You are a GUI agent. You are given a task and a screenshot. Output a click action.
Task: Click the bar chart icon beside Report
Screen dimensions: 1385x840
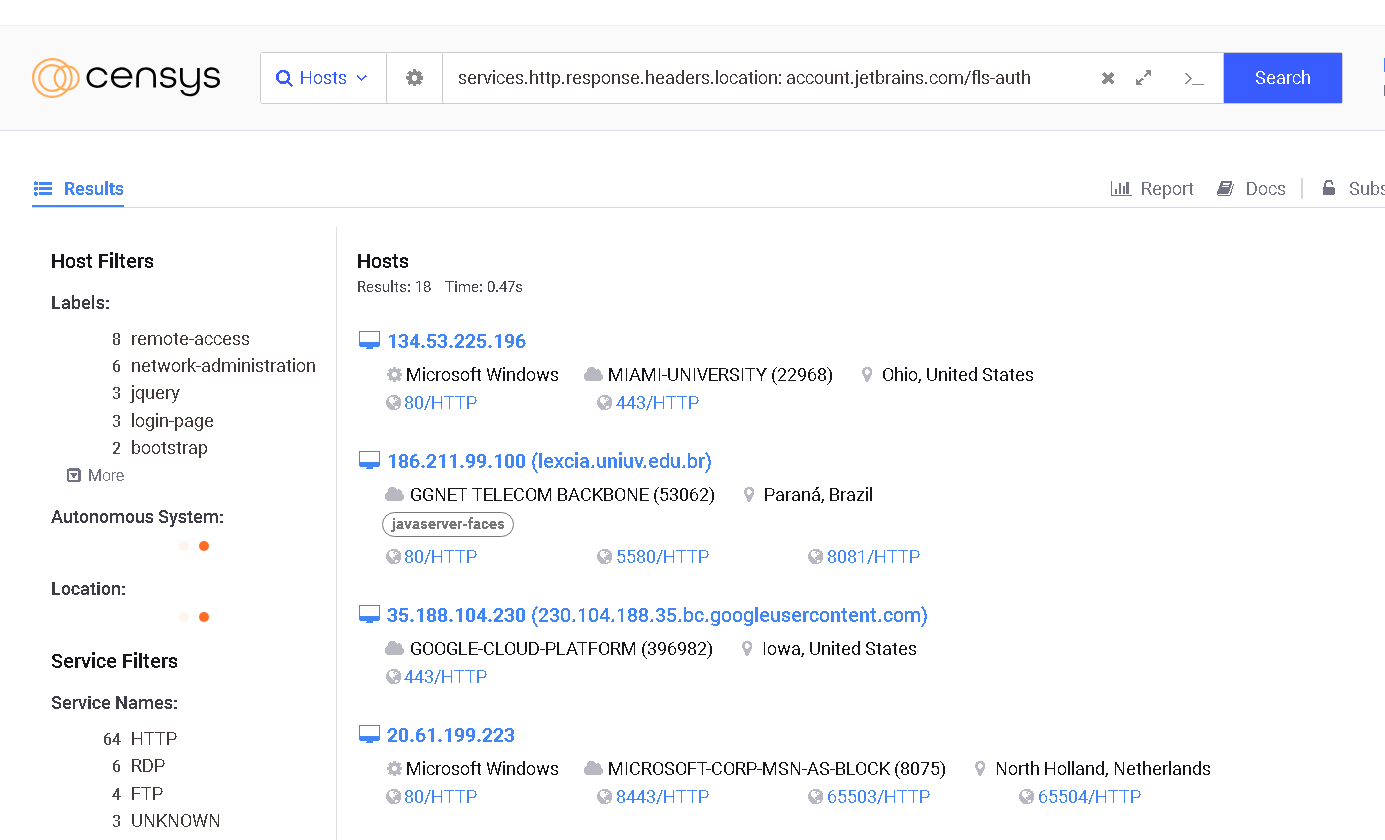[1121, 188]
